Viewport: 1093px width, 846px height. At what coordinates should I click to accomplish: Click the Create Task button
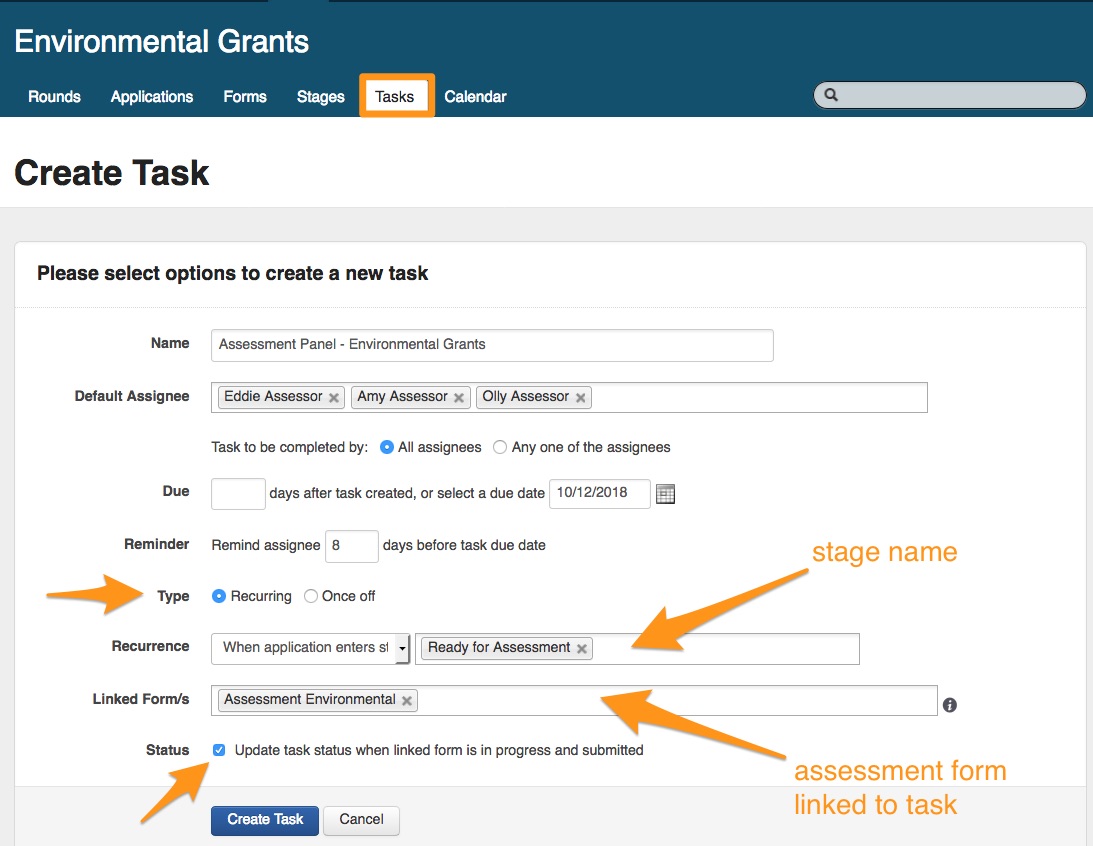tap(265, 820)
